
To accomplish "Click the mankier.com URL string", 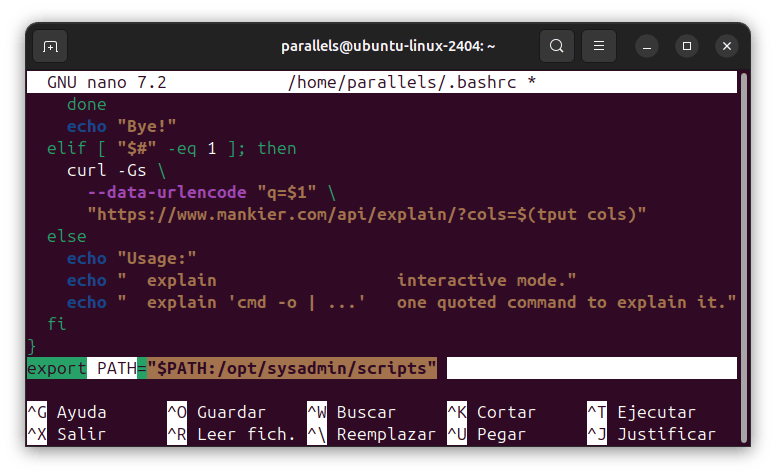I will 367,214.
